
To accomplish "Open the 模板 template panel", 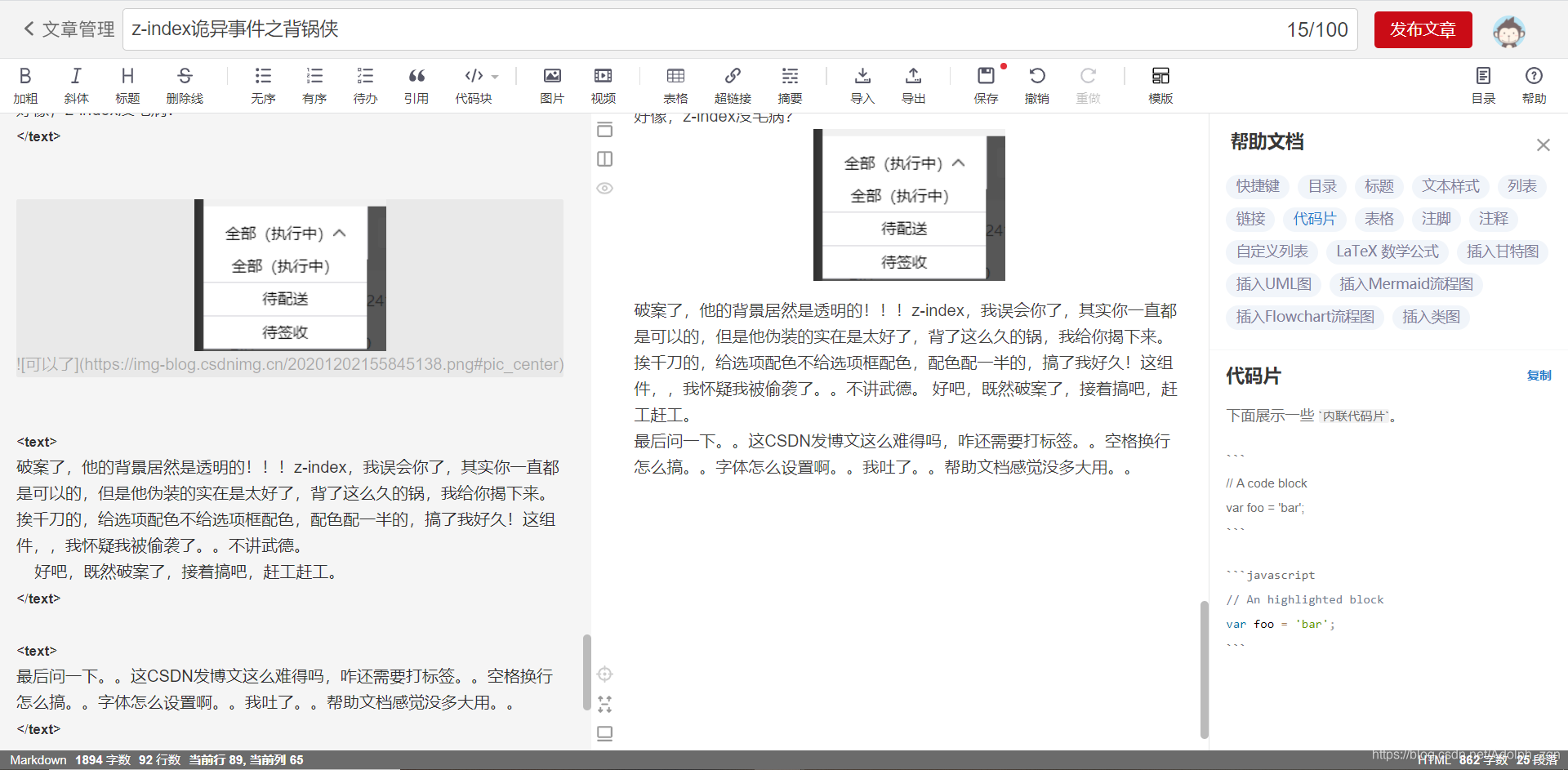I will click(x=1160, y=84).
